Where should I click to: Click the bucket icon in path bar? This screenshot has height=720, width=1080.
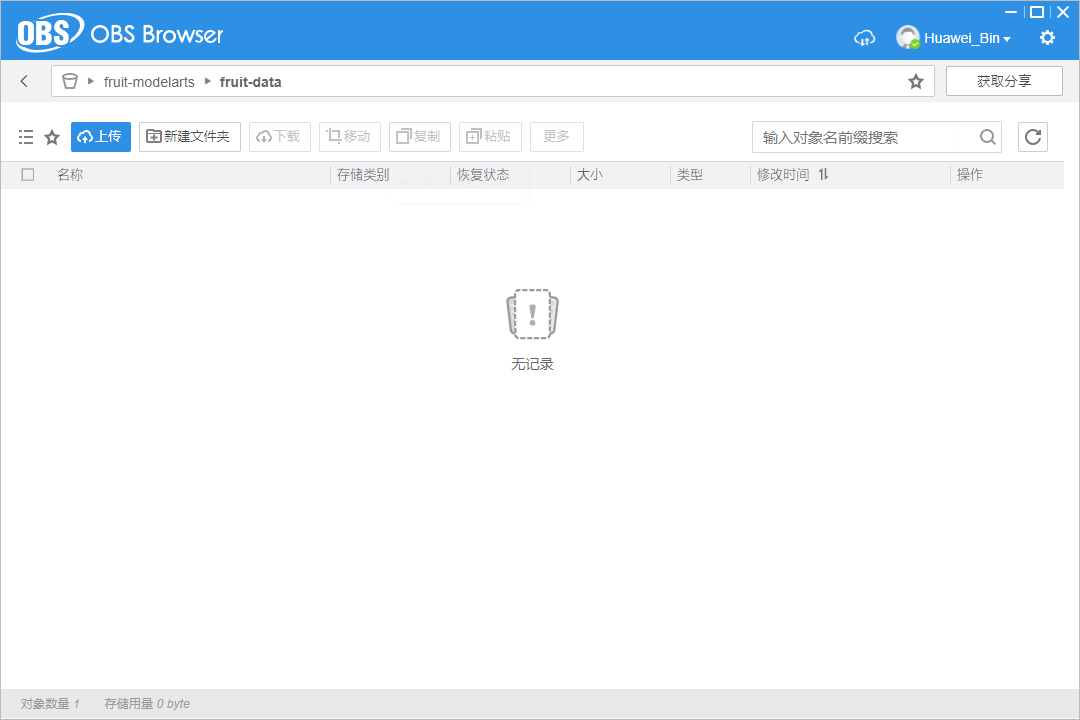pos(70,81)
